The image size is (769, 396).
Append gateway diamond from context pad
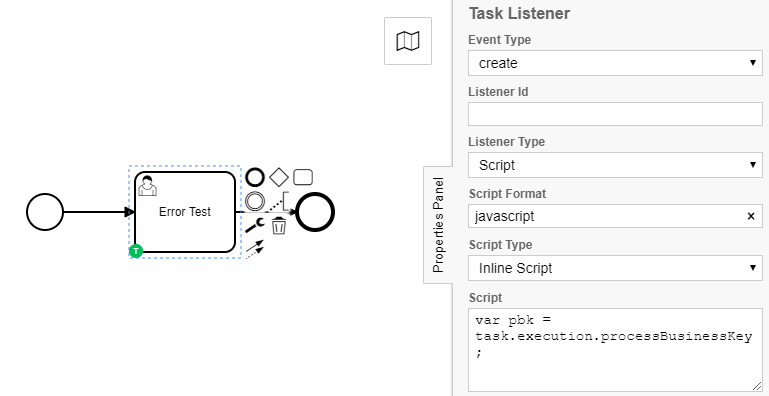(279, 177)
